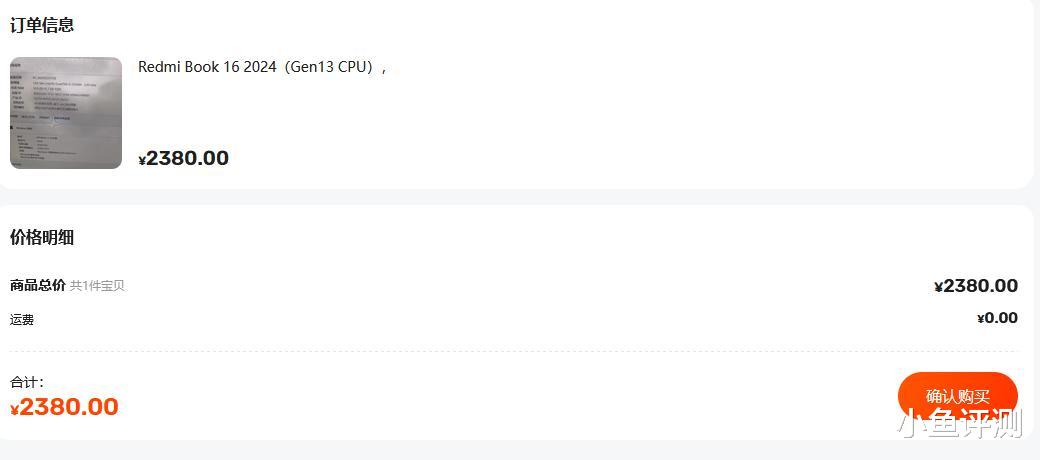The image size is (1040, 460).
Task: Click the 商品总价 amount on the right
Action: (x=976, y=286)
